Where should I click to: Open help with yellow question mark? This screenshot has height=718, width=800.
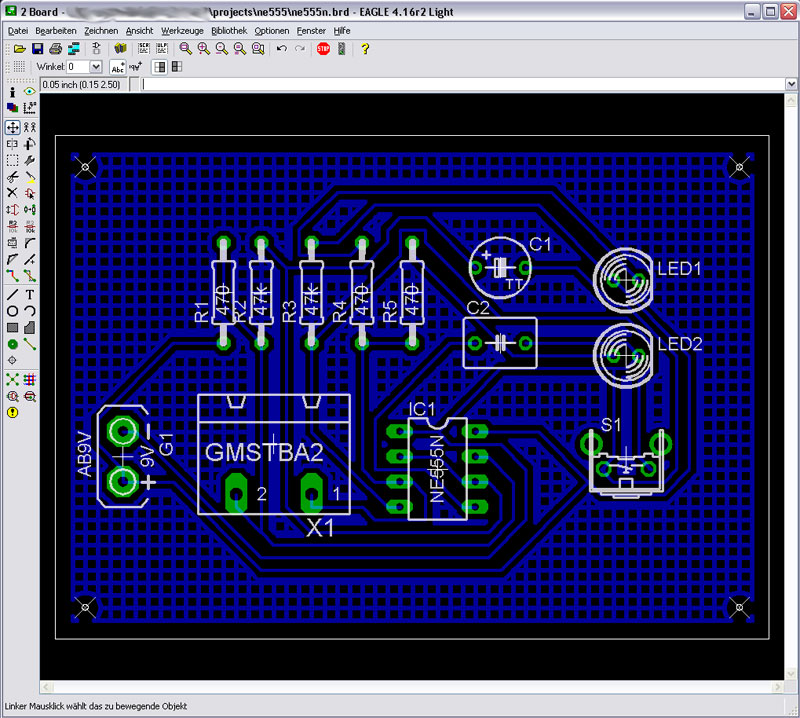365,49
